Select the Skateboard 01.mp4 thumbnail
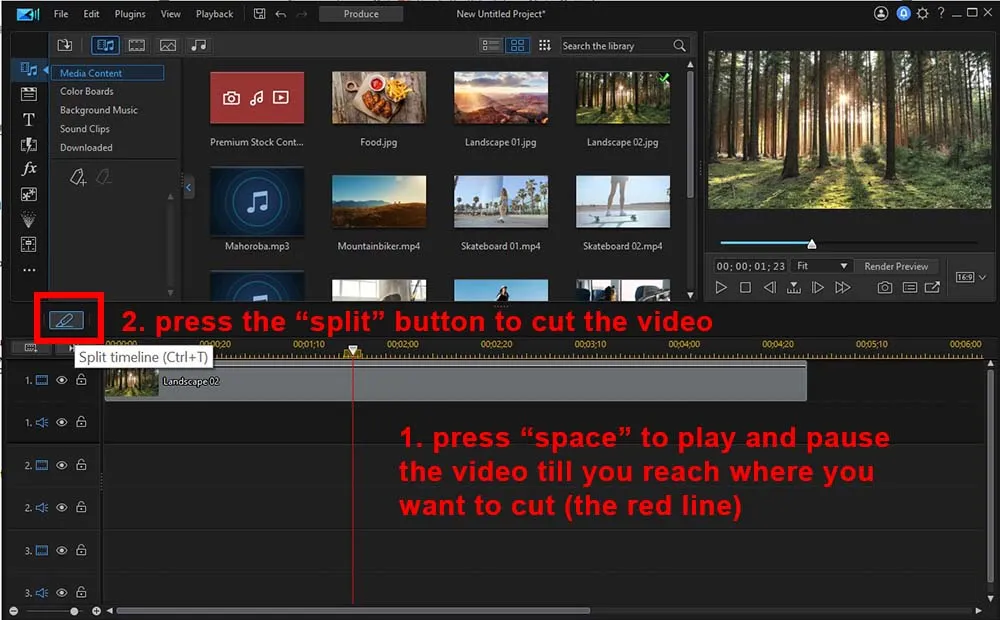 point(500,201)
